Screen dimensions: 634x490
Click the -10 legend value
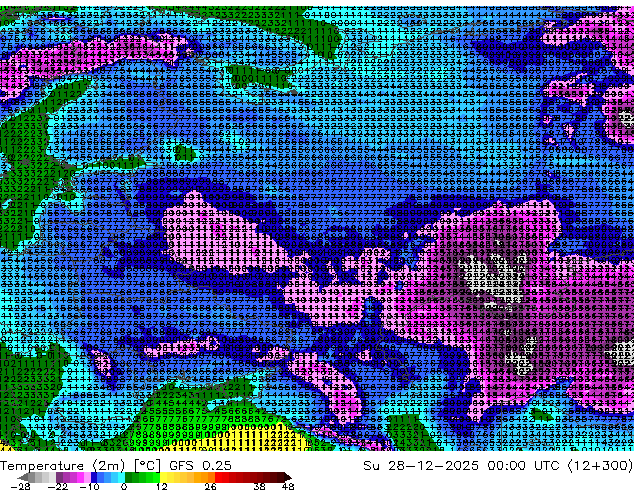pos(89,486)
